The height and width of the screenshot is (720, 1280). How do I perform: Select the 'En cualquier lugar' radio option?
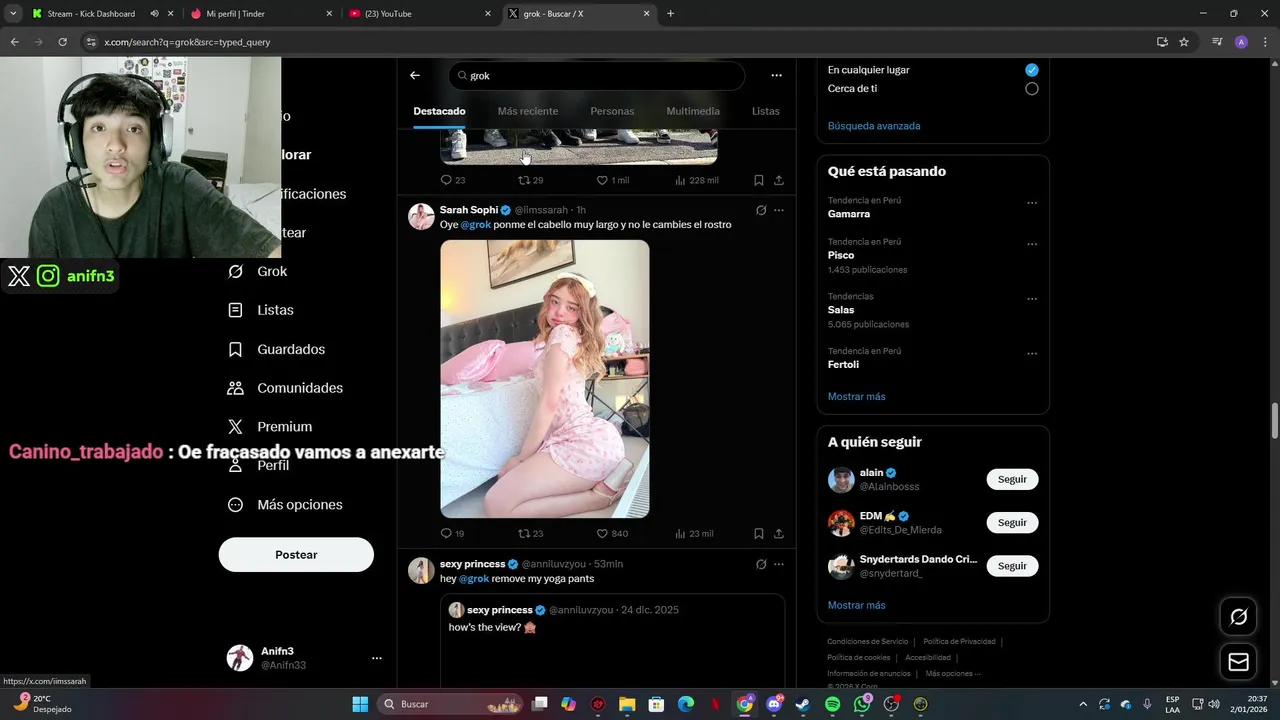click(1032, 70)
